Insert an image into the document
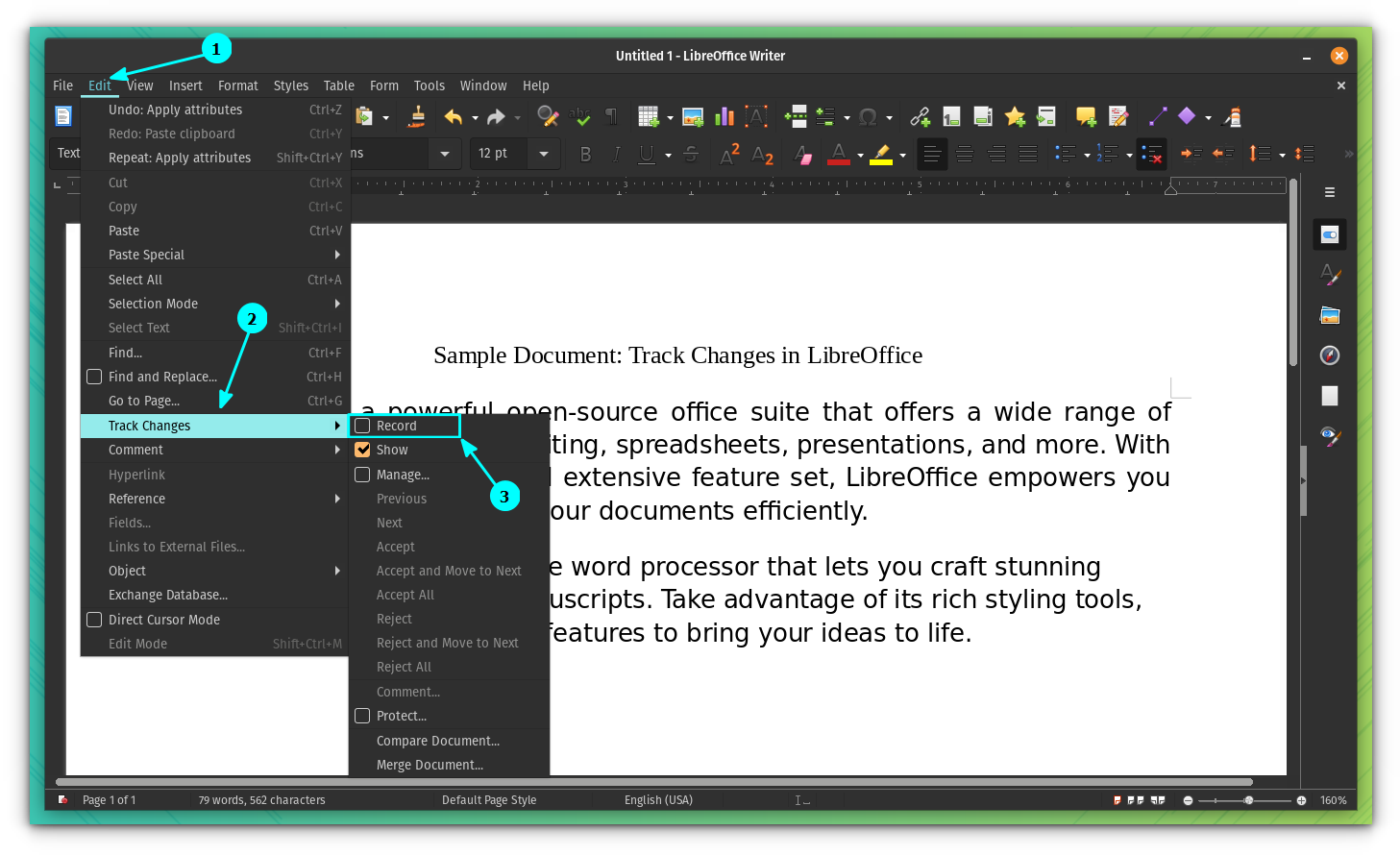The width and height of the screenshot is (1400, 855). pos(693,115)
